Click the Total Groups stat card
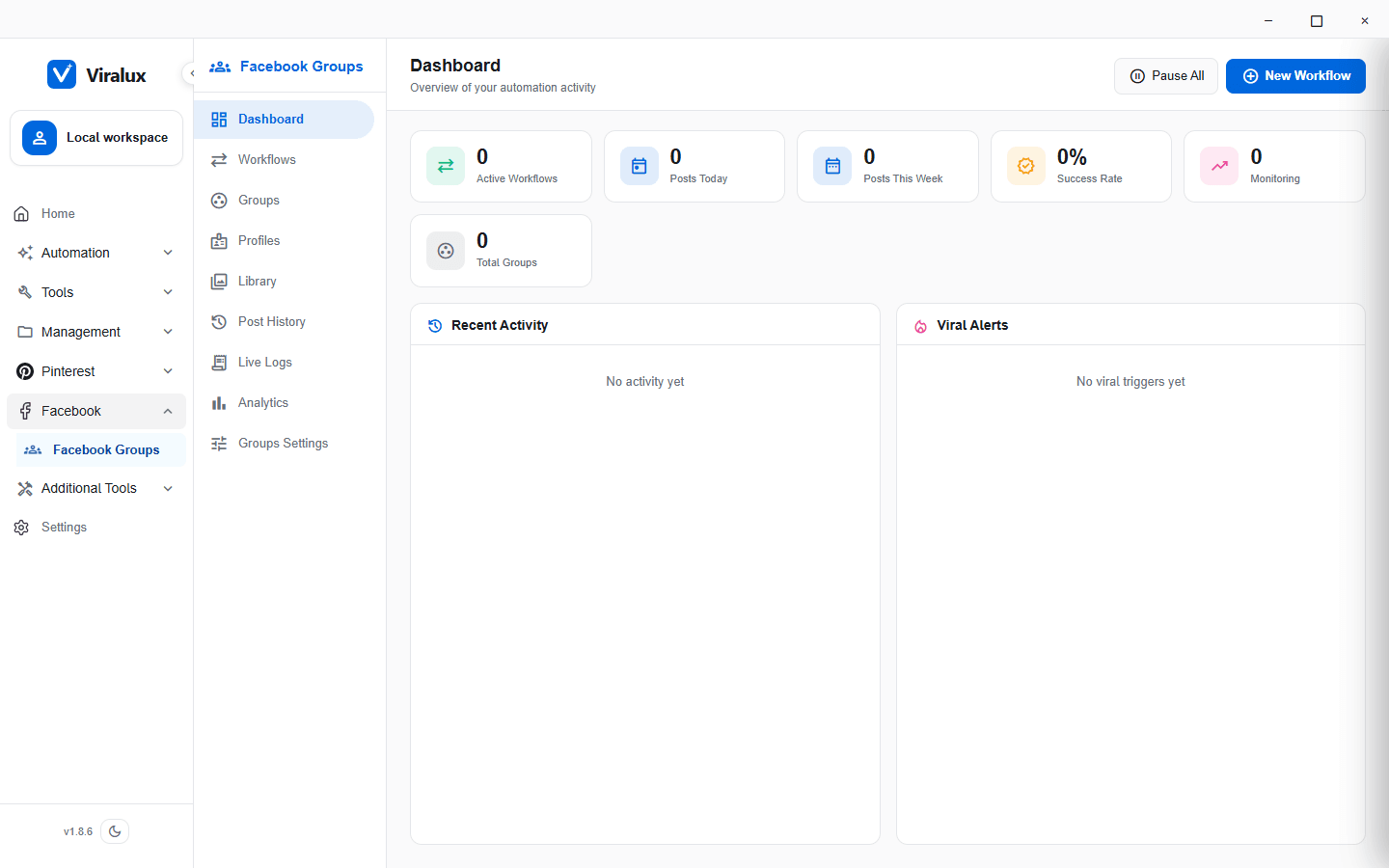 pos(501,251)
